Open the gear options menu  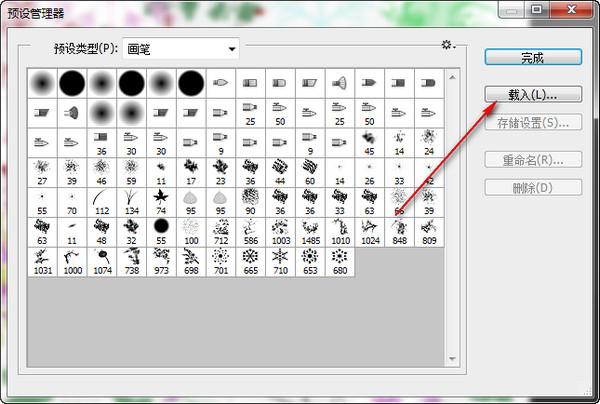pyautogui.click(x=448, y=45)
